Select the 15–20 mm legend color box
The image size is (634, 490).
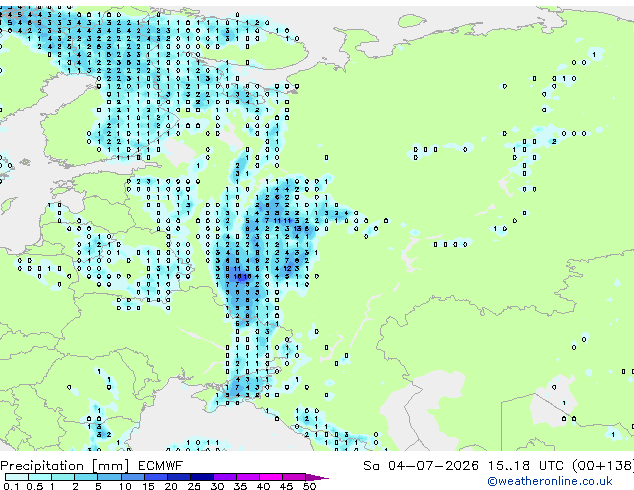(x=156, y=477)
